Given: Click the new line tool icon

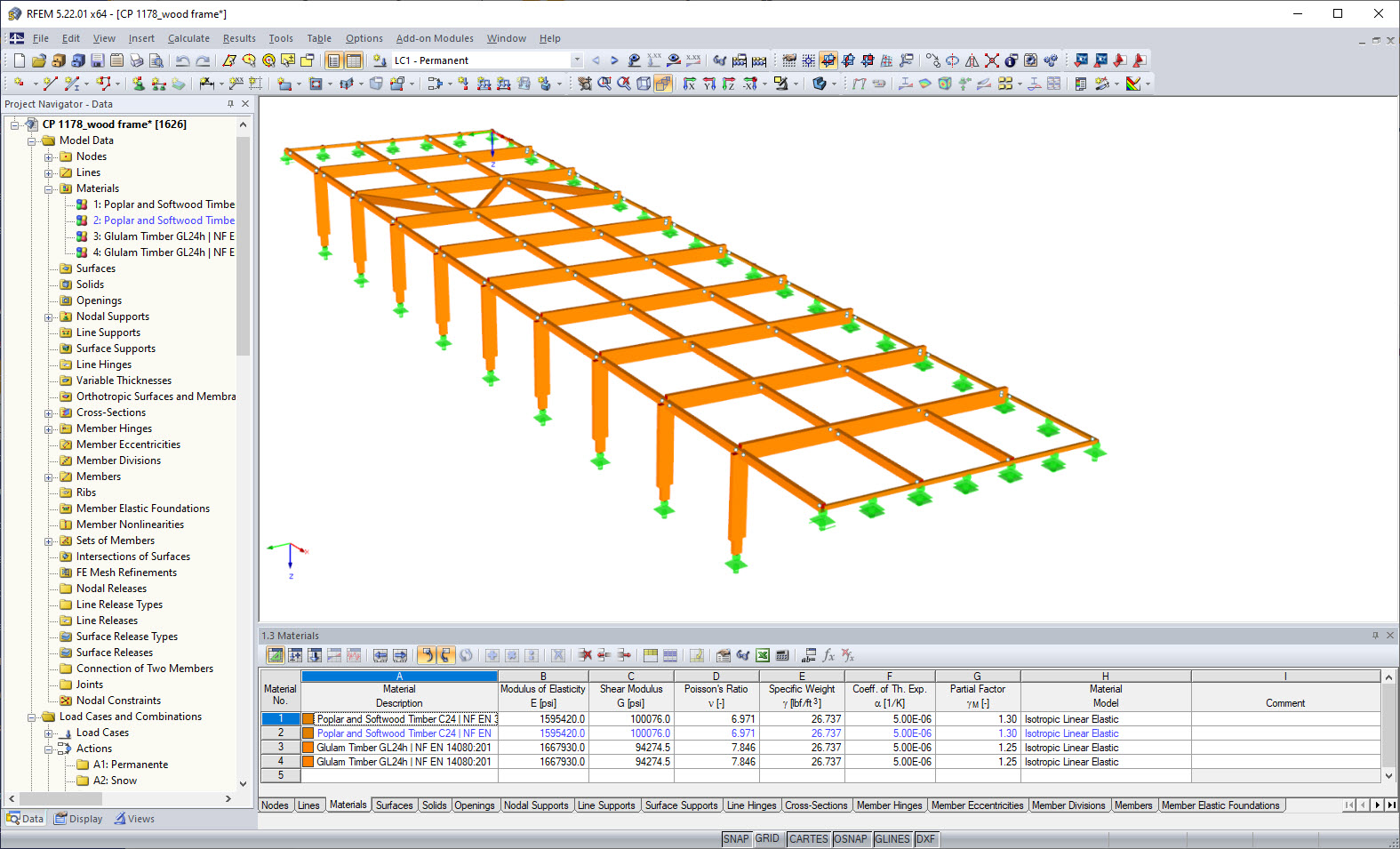Looking at the screenshot, I should click(51, 84).
